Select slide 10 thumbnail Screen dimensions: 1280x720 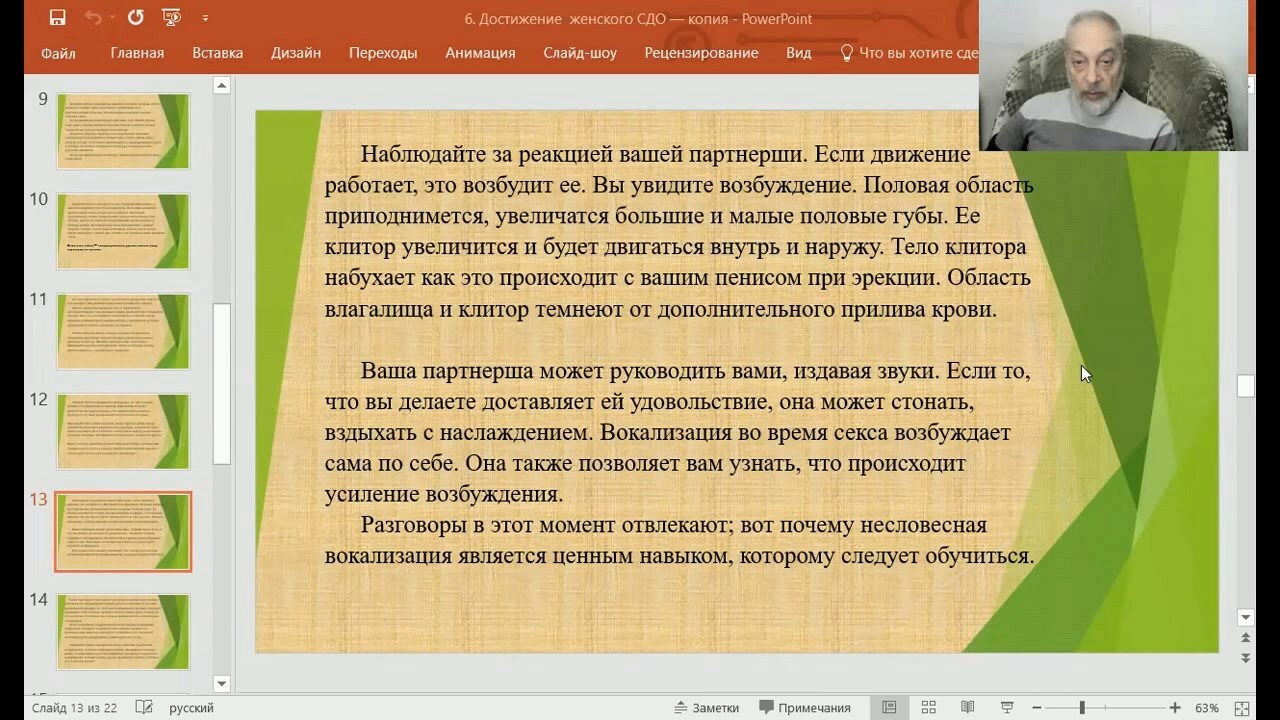[x=123, y=231]
